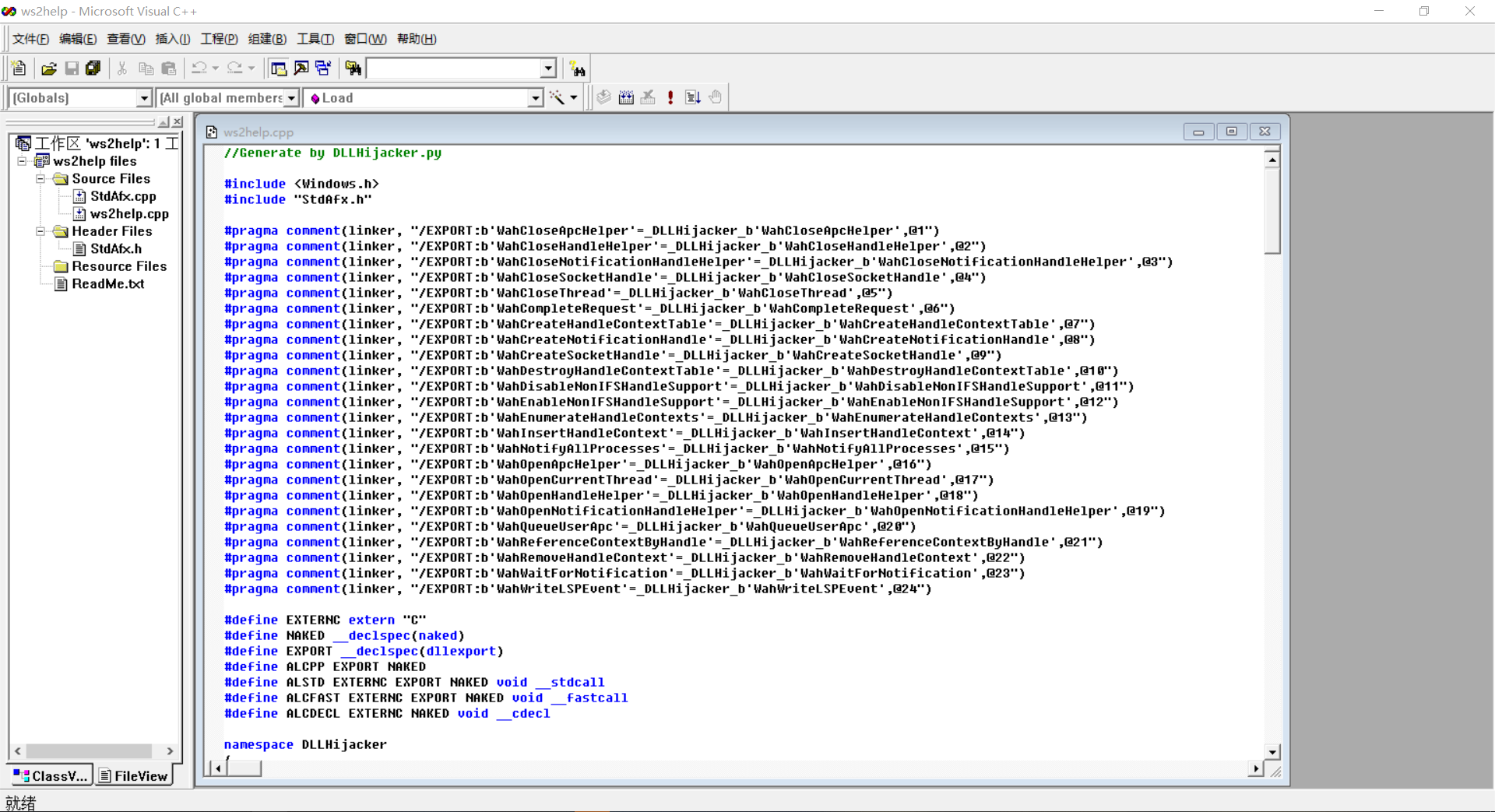Open the Load member function dropdown
This screenshot has height=812, width=1495.
(x=535, y=98)
